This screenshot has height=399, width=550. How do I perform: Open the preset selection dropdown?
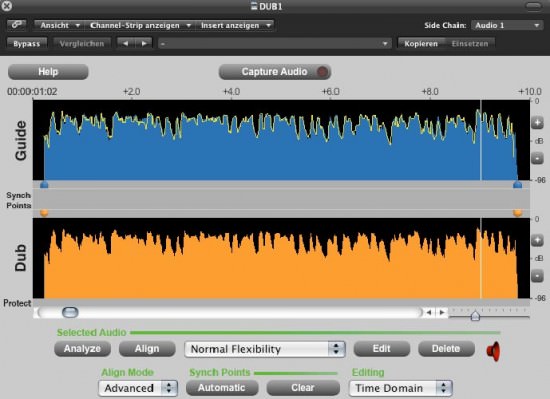[275, 43]
